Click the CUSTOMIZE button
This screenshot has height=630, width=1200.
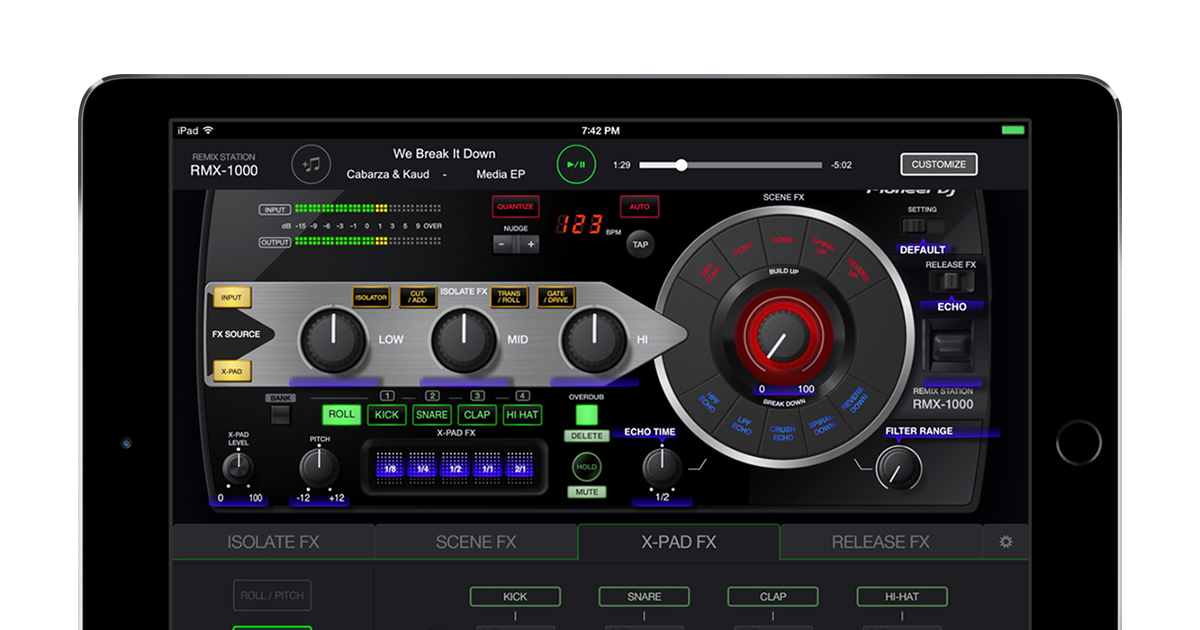click(938, 164)
